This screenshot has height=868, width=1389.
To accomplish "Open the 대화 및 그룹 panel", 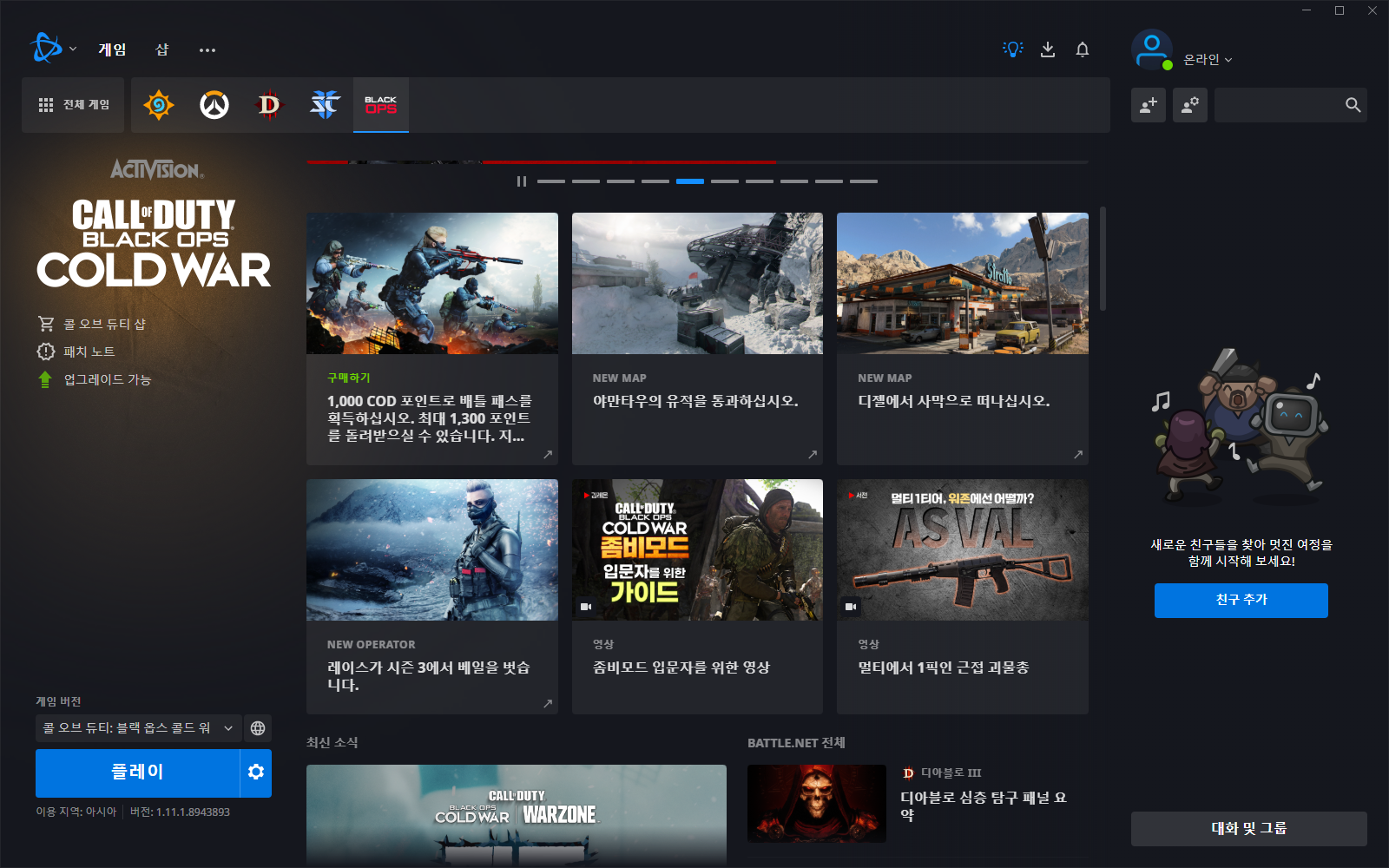I will click(1249, 829).
